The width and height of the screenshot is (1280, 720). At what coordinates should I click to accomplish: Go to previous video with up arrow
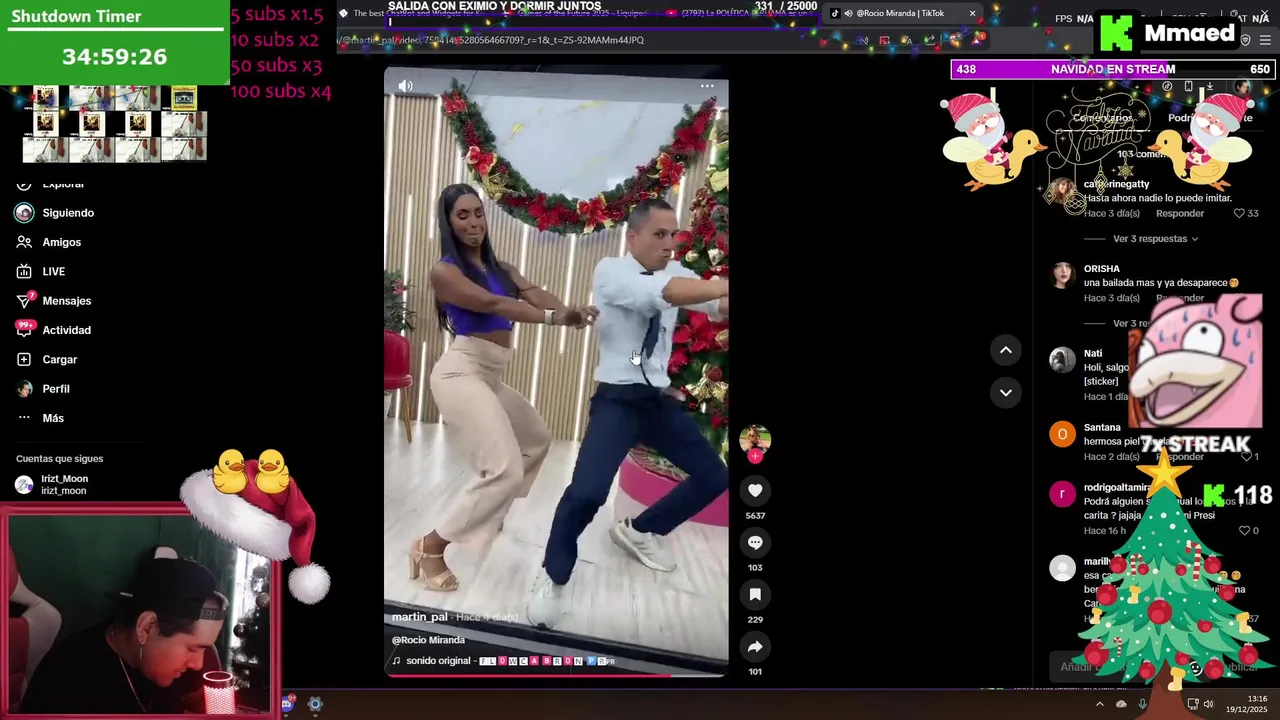point(1005,349)
